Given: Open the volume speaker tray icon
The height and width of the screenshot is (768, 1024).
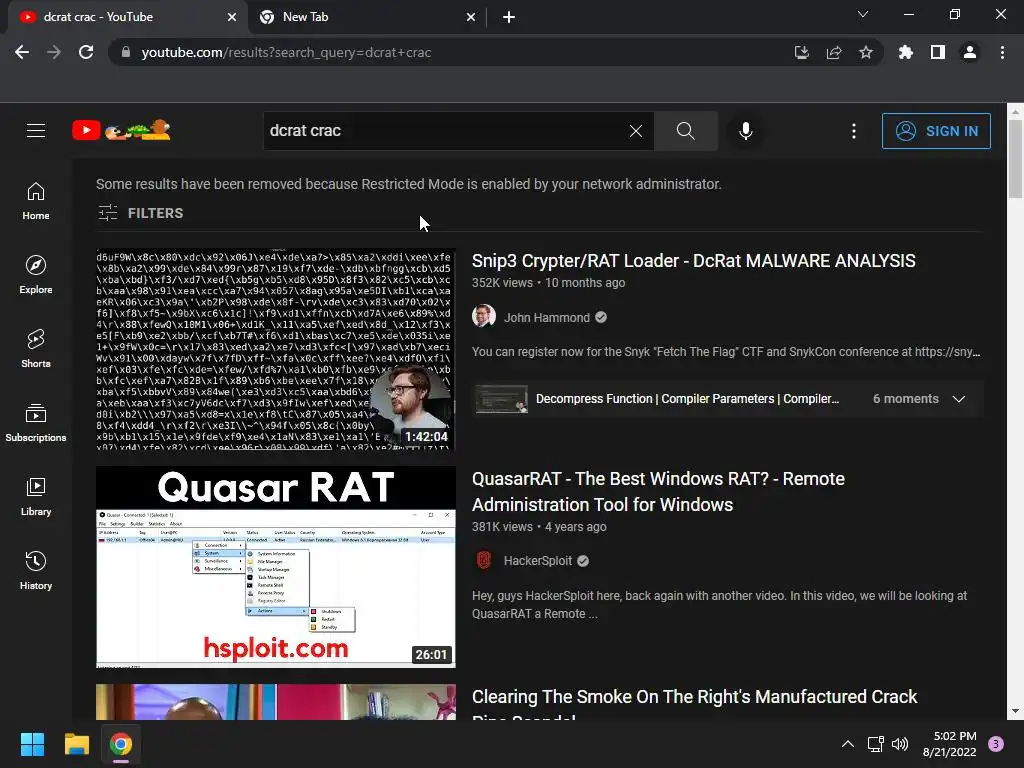Looking at the screenshot, I should 900,744.
